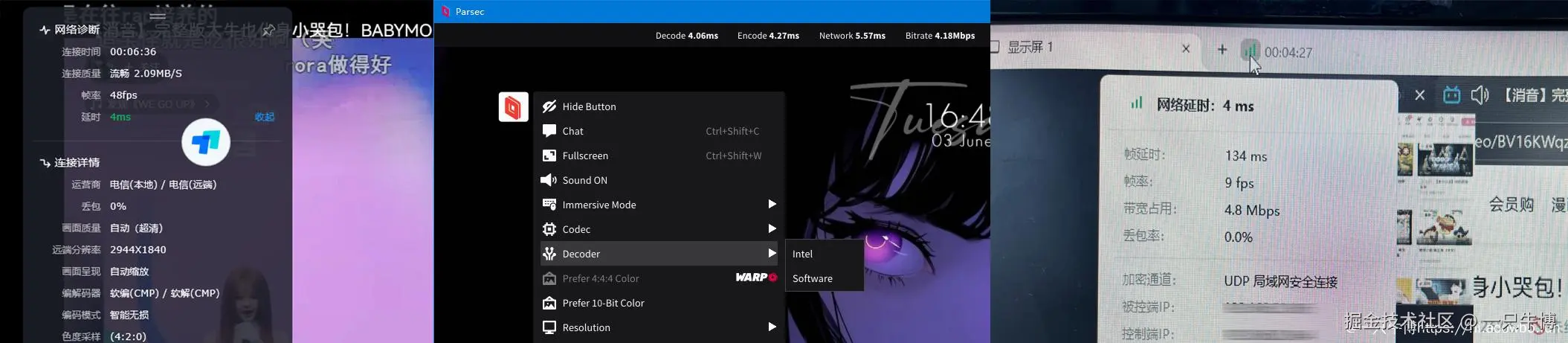1568x343 pixels.
Task: Toggle Prefer 10-Bit Color
Action: 659,303
